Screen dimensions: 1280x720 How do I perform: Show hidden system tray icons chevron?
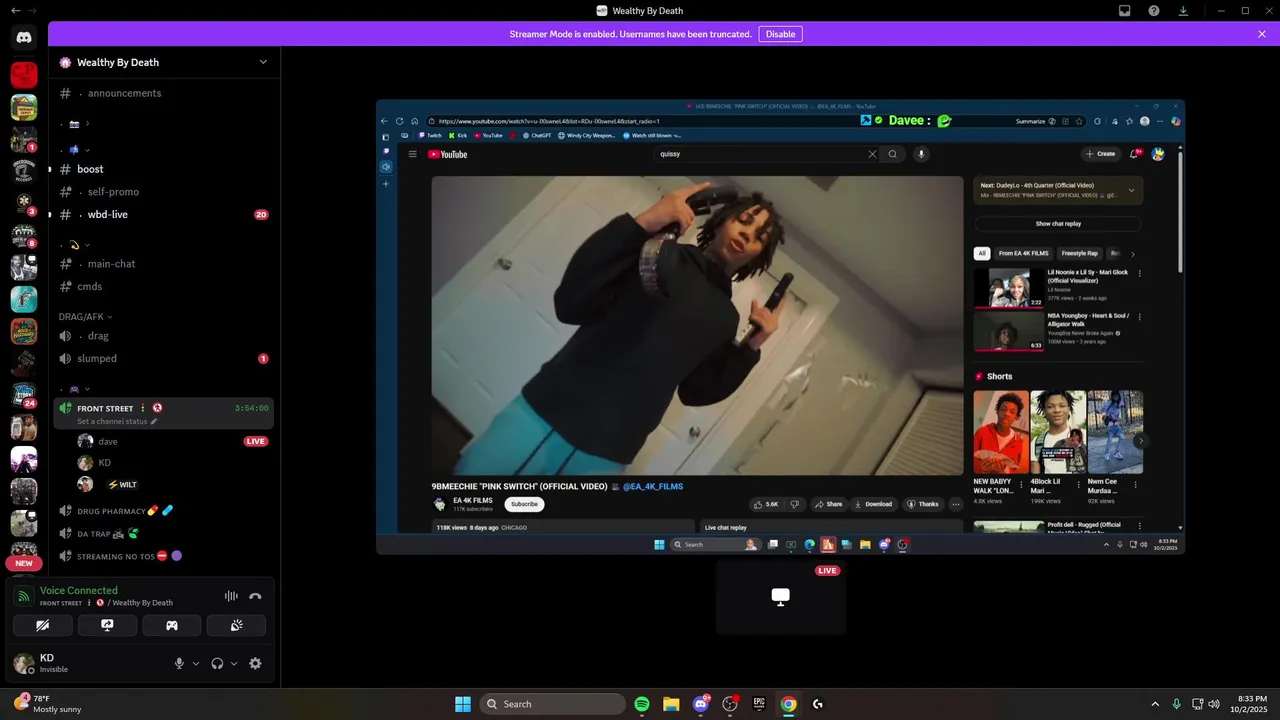click(x=1155, y=704)
